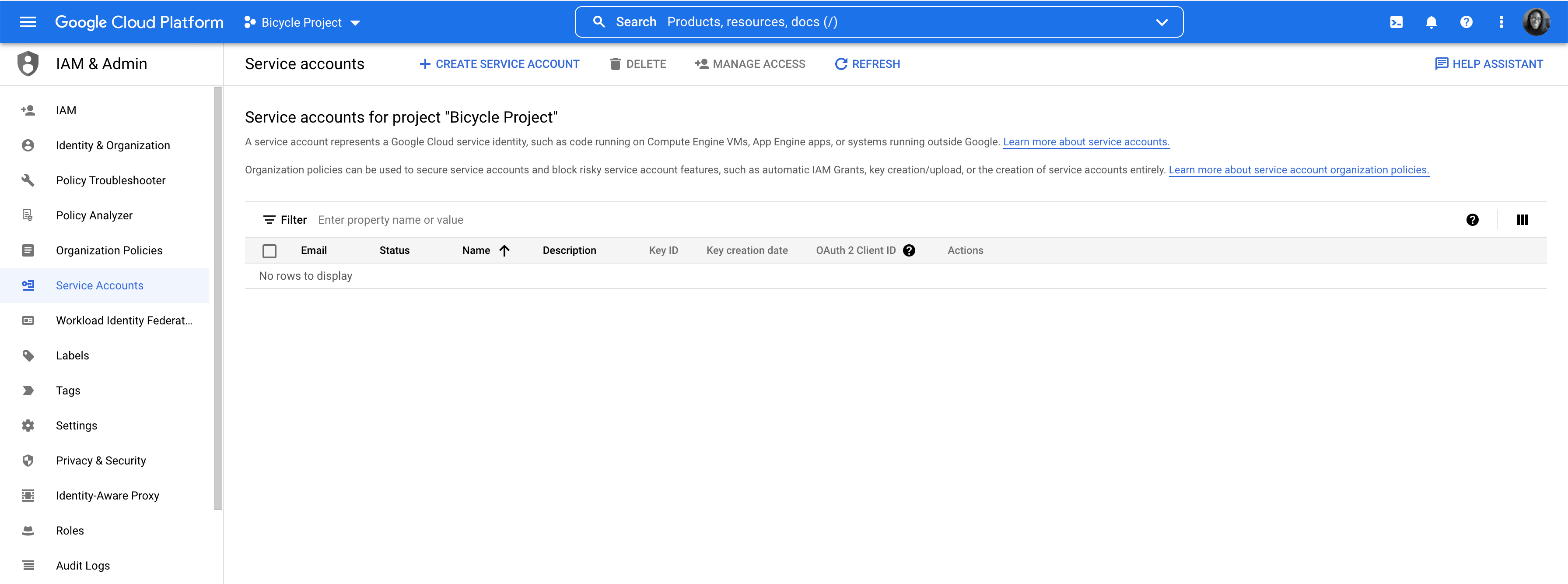This screenshot has width=1568, height=584.
Task: Toggle the select-all rows checkbox
Action: pos(269,251)
